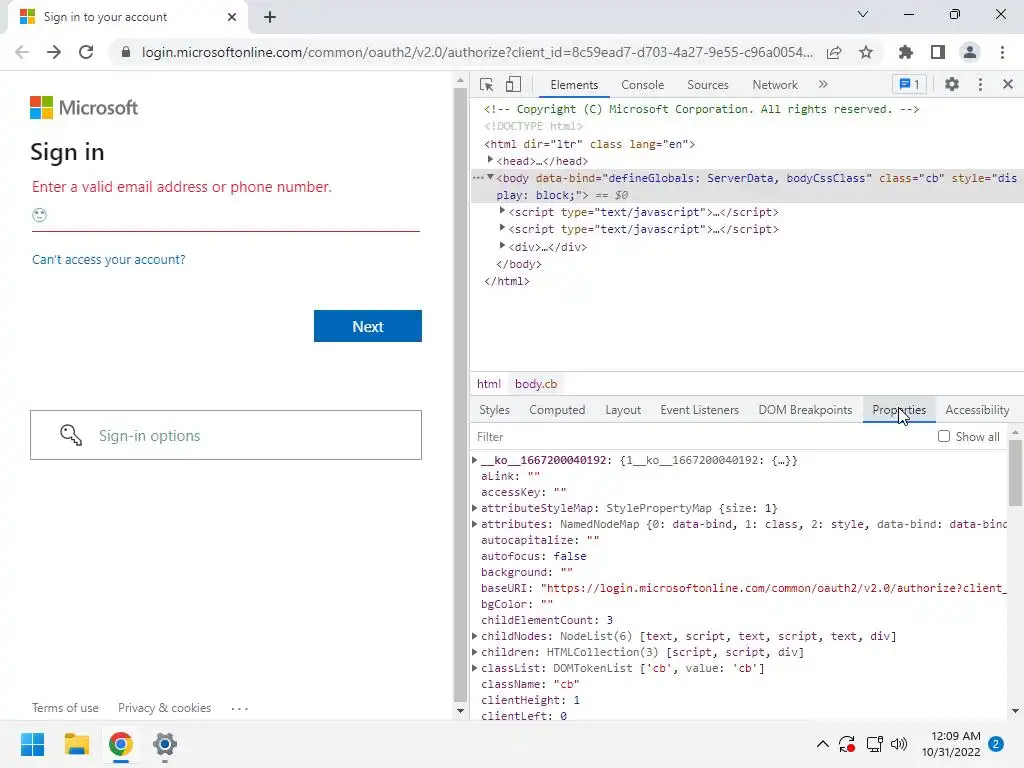Open the issues counter badge
The height and width of the screenshot is (768, 1024).
909,84
